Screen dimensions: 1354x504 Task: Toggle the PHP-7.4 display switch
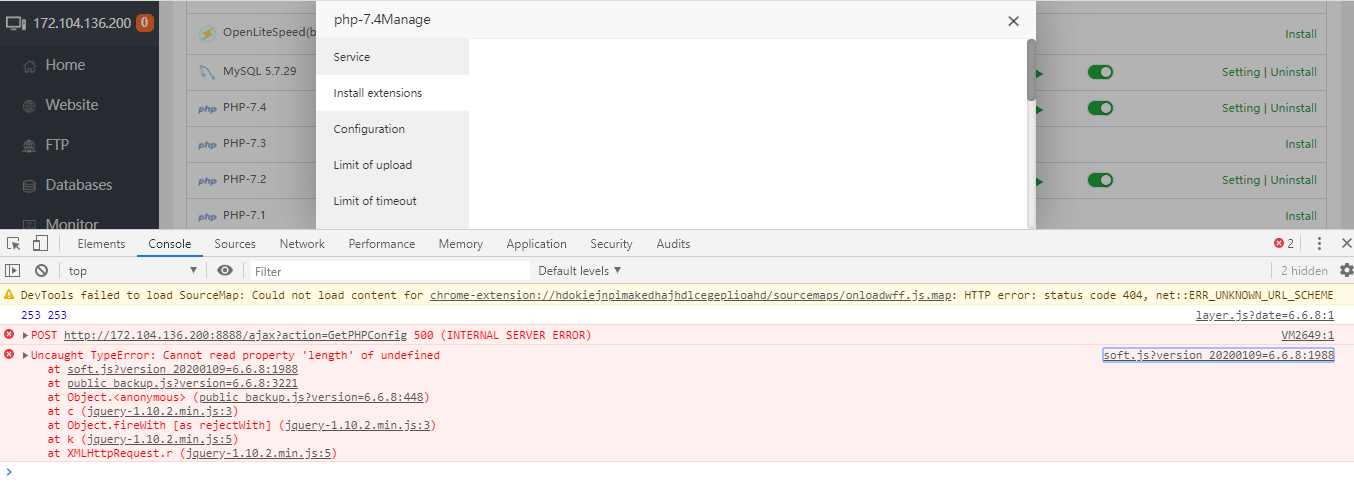pyautogui.click(x=1100, y=108)
